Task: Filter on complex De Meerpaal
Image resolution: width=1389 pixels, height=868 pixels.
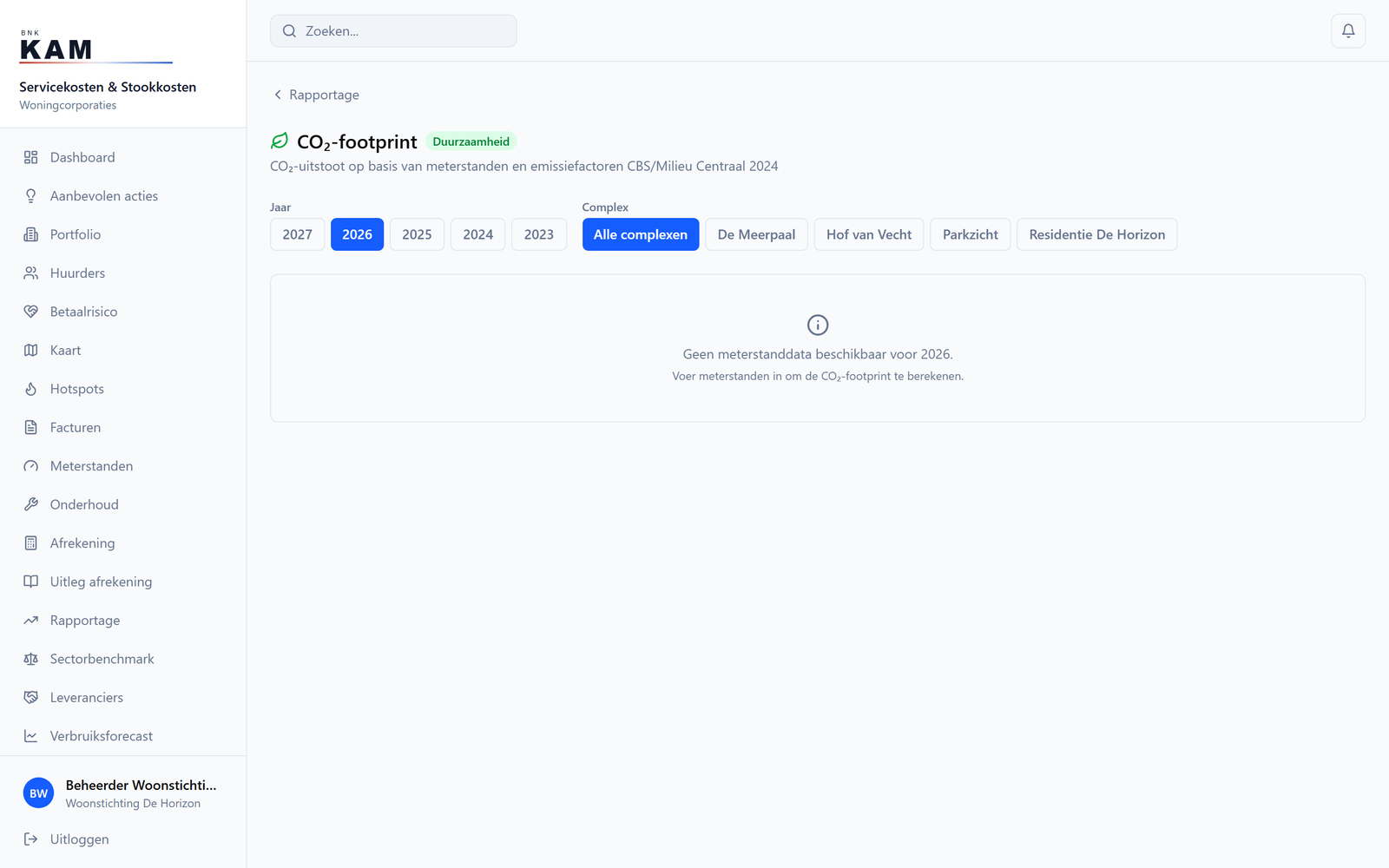Action: click(x=756, y=234)
